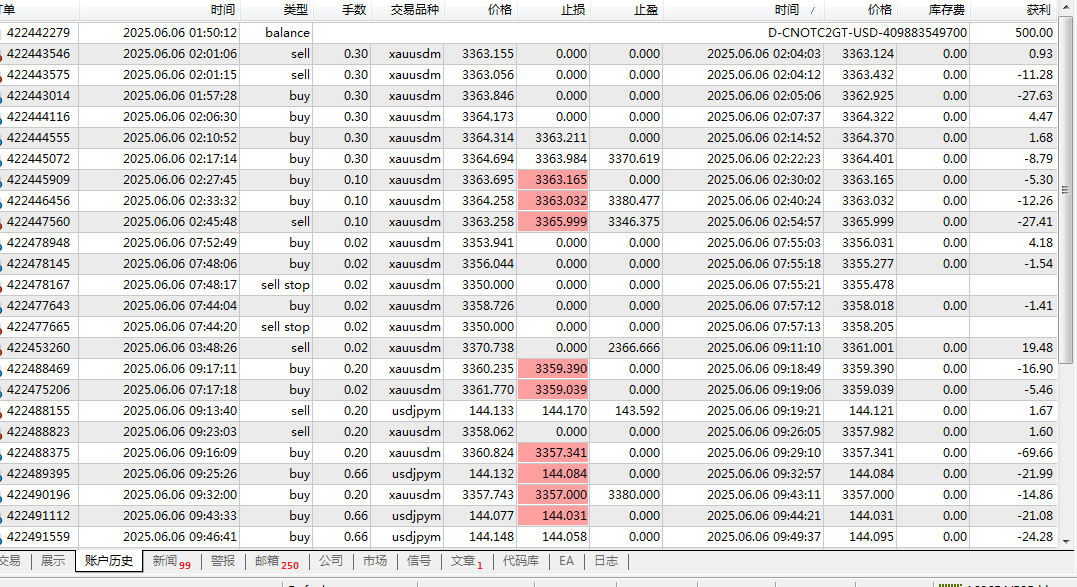1077x587 pixels.
Task: Click red-highlighted stop loss cell 3365.999
Action: tap(553, 222)
